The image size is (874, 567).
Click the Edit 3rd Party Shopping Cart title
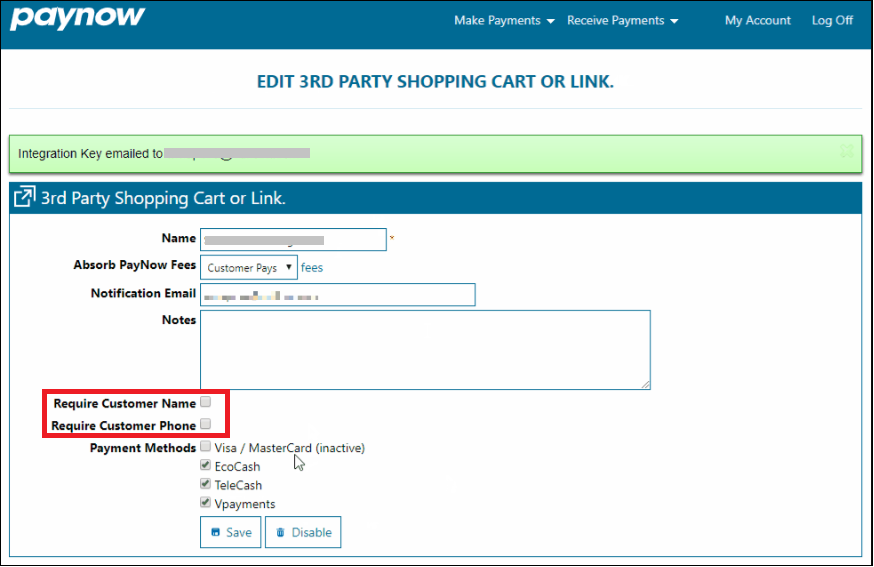click(x=435, y=81)
